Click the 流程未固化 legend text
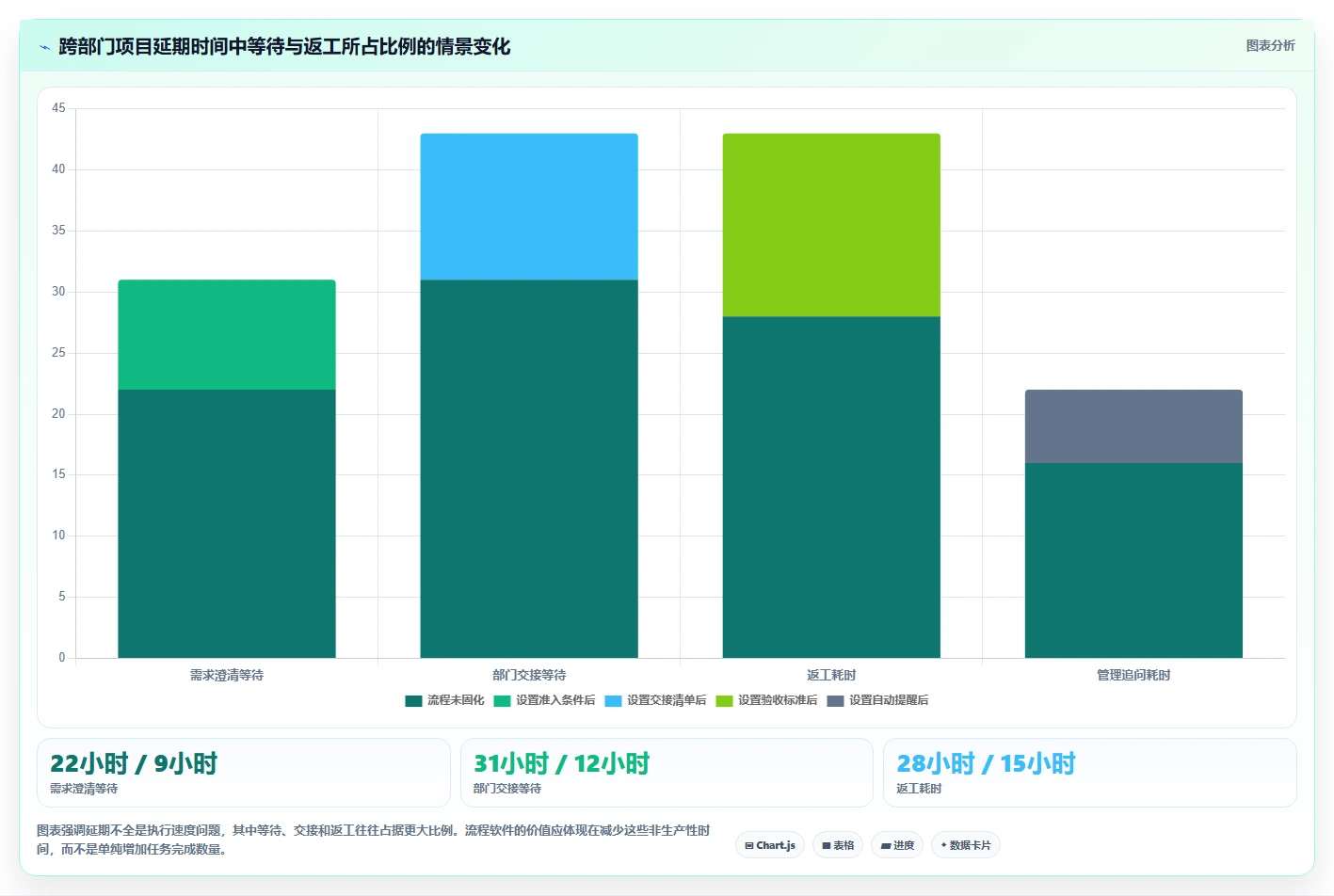 456,700
